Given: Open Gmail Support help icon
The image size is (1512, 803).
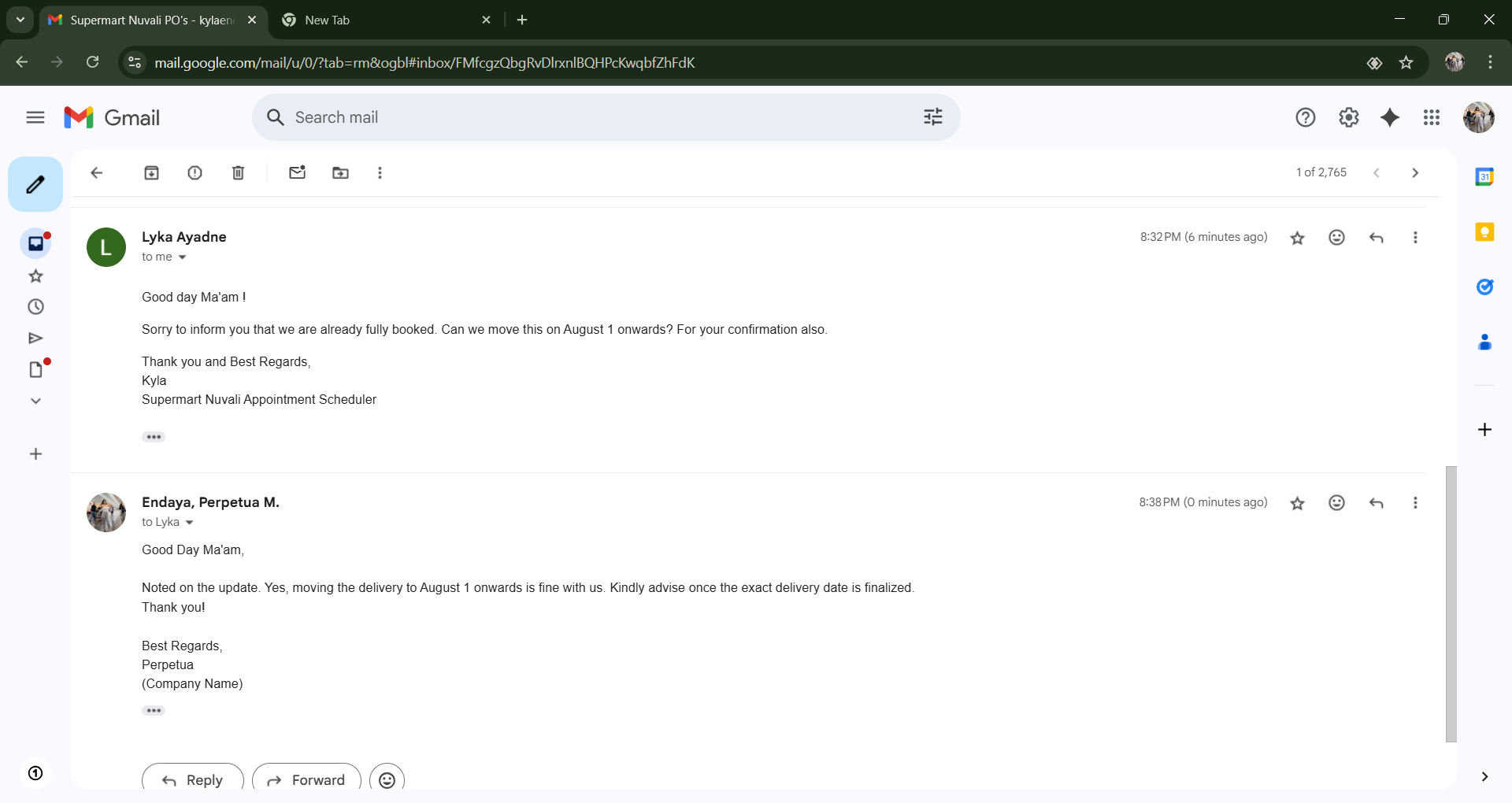Looking at the screenshot, I should pos(1306,117).
